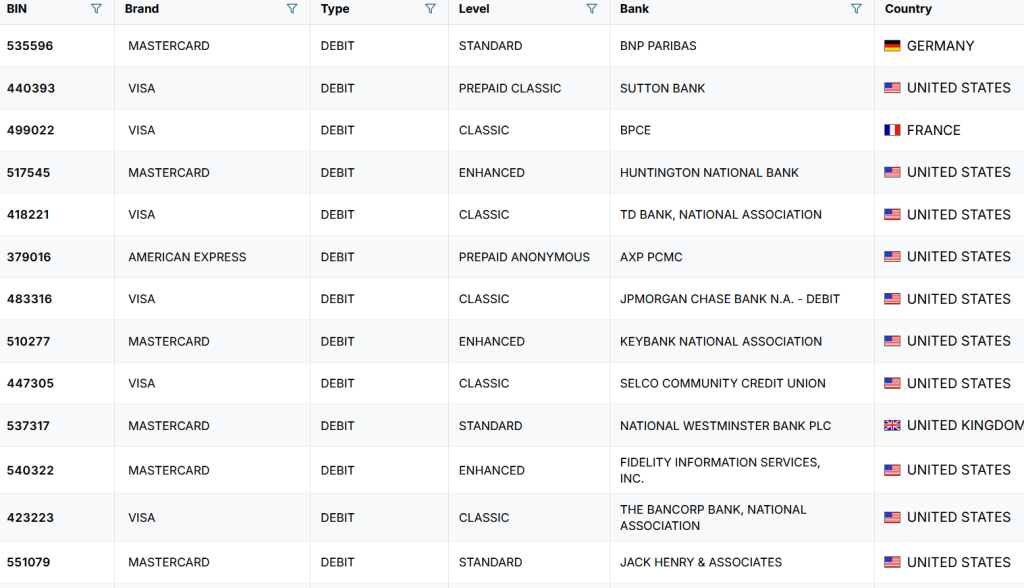Open the Level column filter icon
The width and height of the screenshot is (1024, 588).
click(x=592, y=8)
